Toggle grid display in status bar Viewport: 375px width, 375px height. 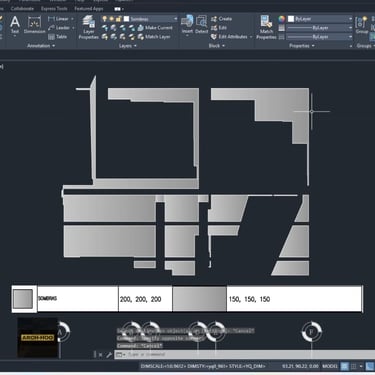coord(344,366)
